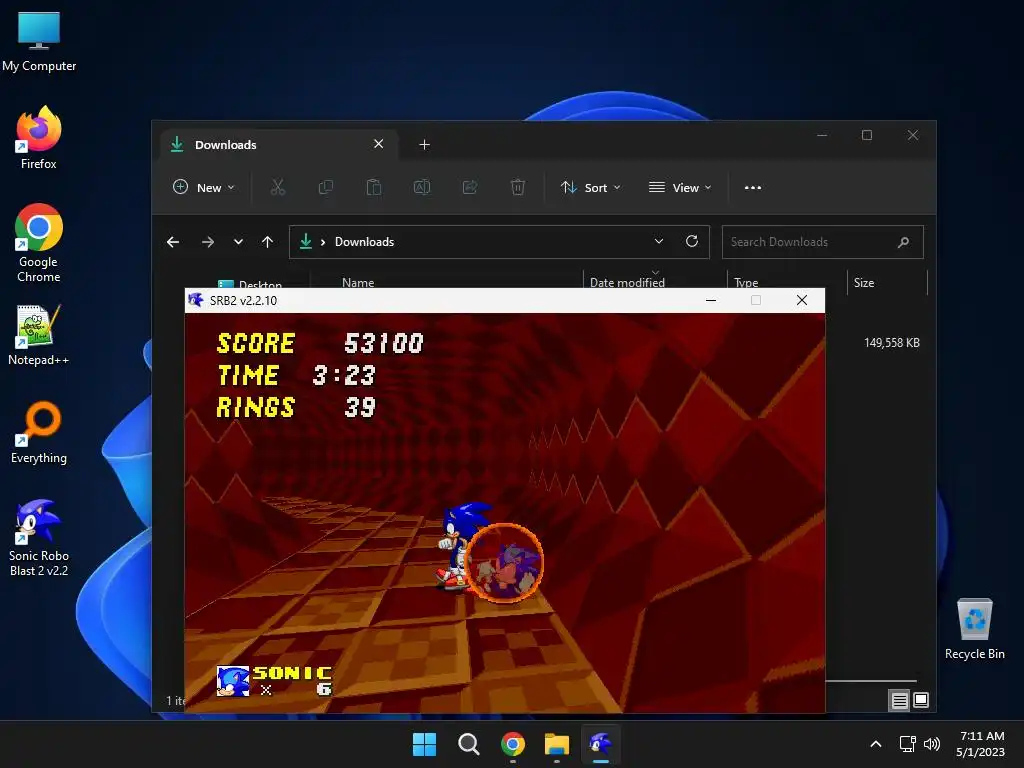Open Chrome from the taskbar
The image size is (1024, 768).
point(513,744)
